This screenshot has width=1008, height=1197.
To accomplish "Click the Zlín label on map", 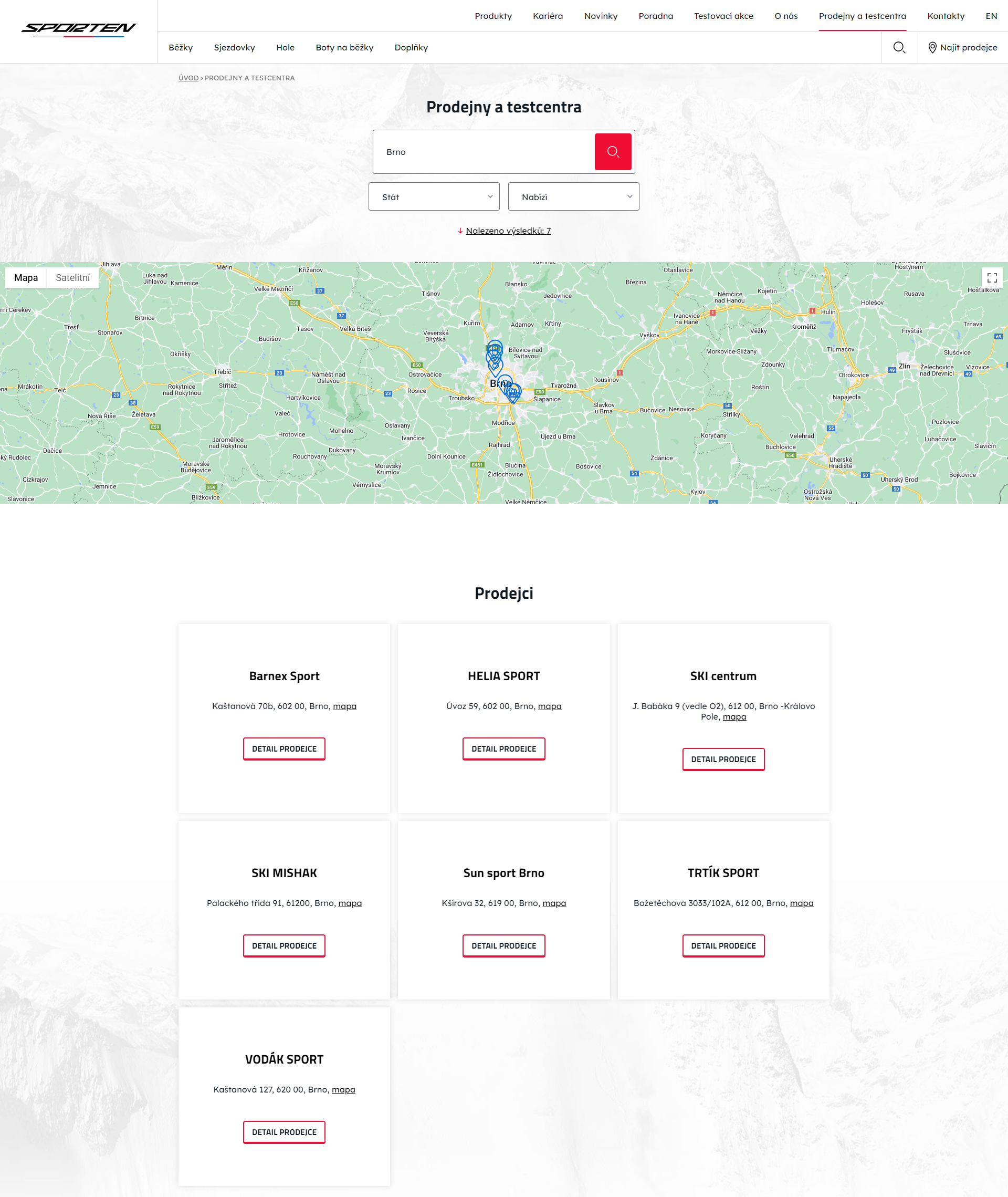I will 904,366.
